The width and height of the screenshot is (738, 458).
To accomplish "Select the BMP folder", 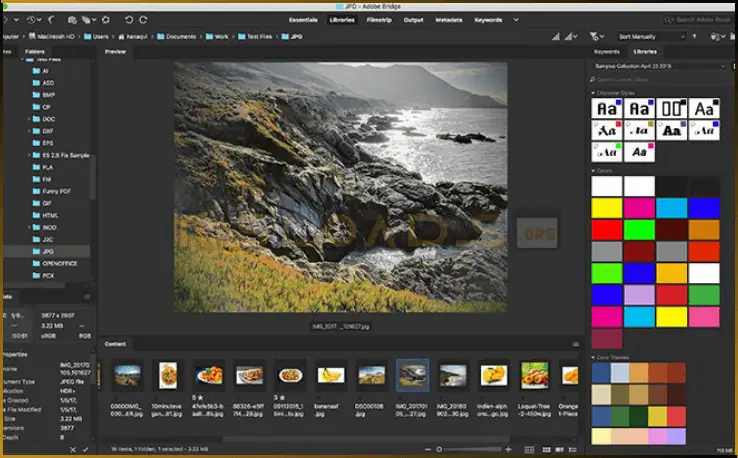I will click(44, 95).
